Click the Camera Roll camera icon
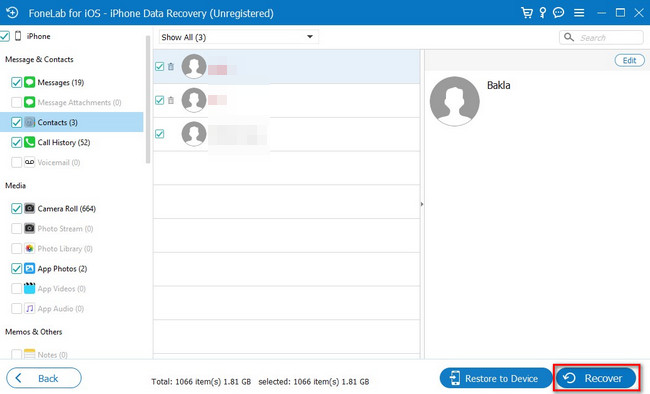This screenshot has height=394, width=650. 29,208
